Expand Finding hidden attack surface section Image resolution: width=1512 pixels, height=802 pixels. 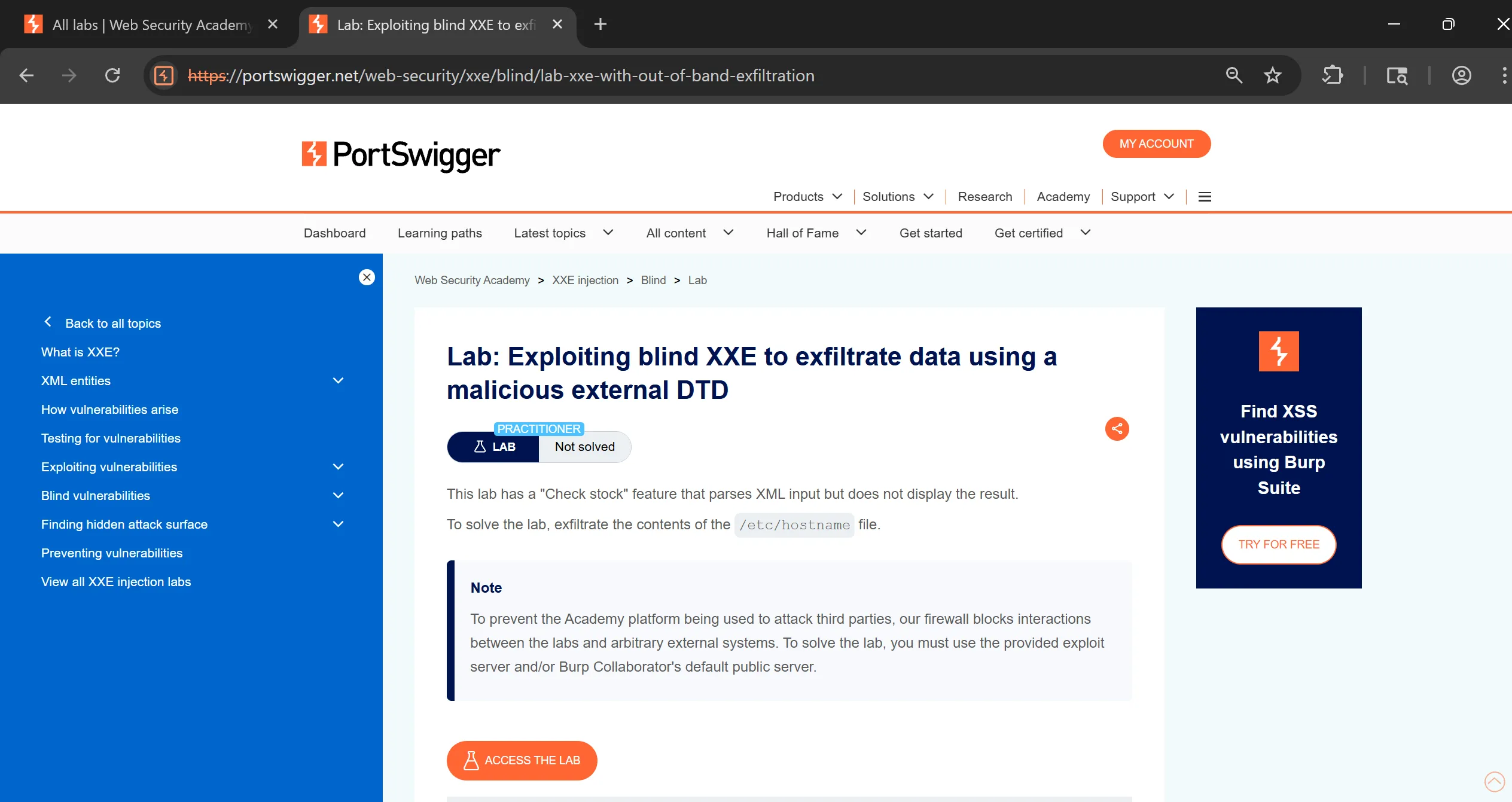(x=338, y=524)
